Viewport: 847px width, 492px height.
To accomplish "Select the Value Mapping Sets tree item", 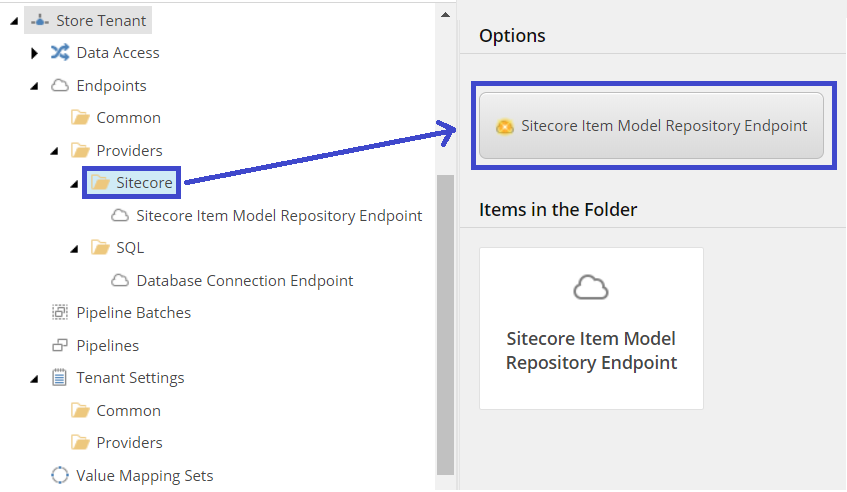I will pyautogui.click(x=145, y=476).
